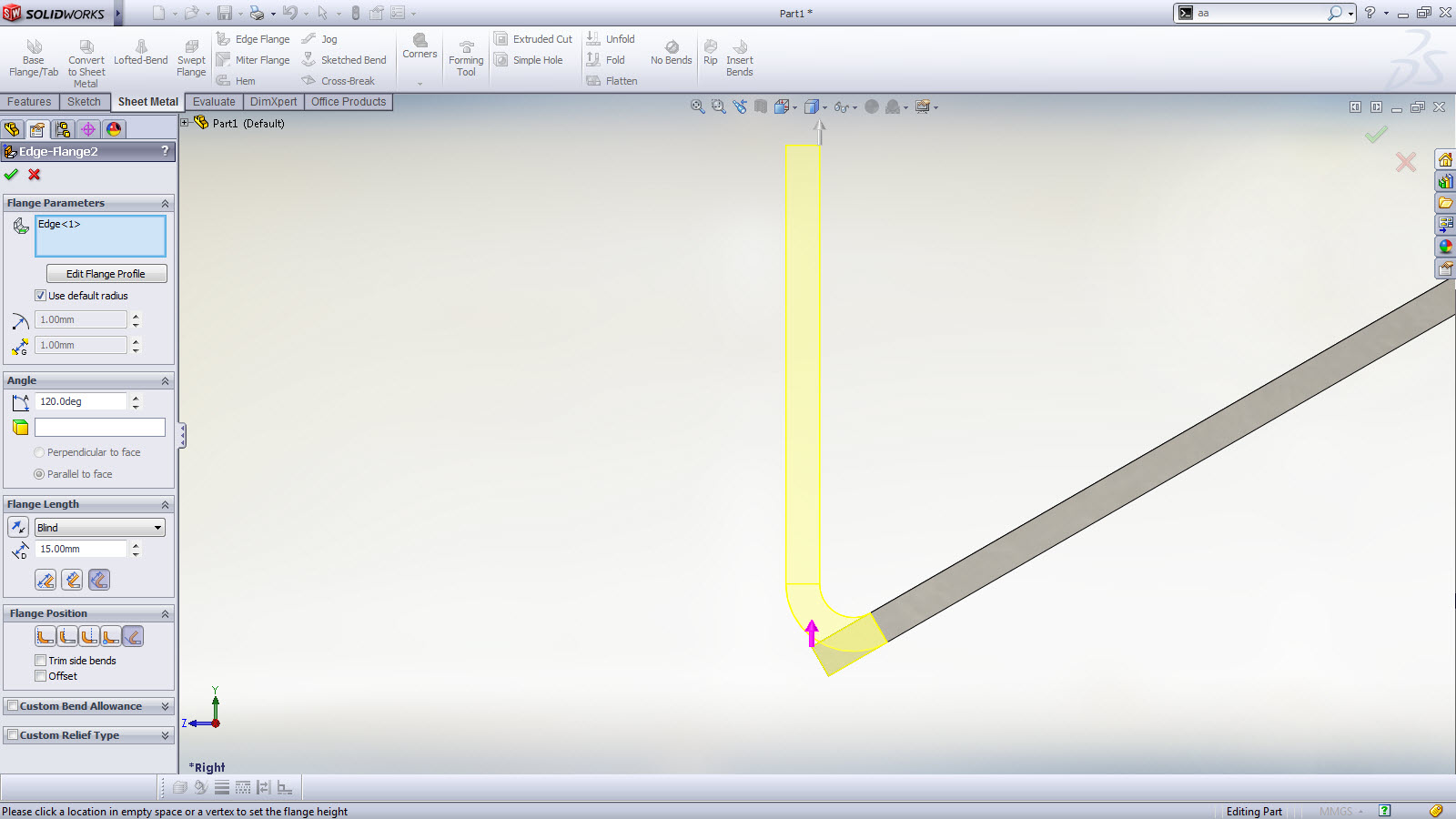The width and height of the screenshot is (1456, 819).
Task: Choose the Unfold tool in ribbon
Action: (x=611, y=39)
